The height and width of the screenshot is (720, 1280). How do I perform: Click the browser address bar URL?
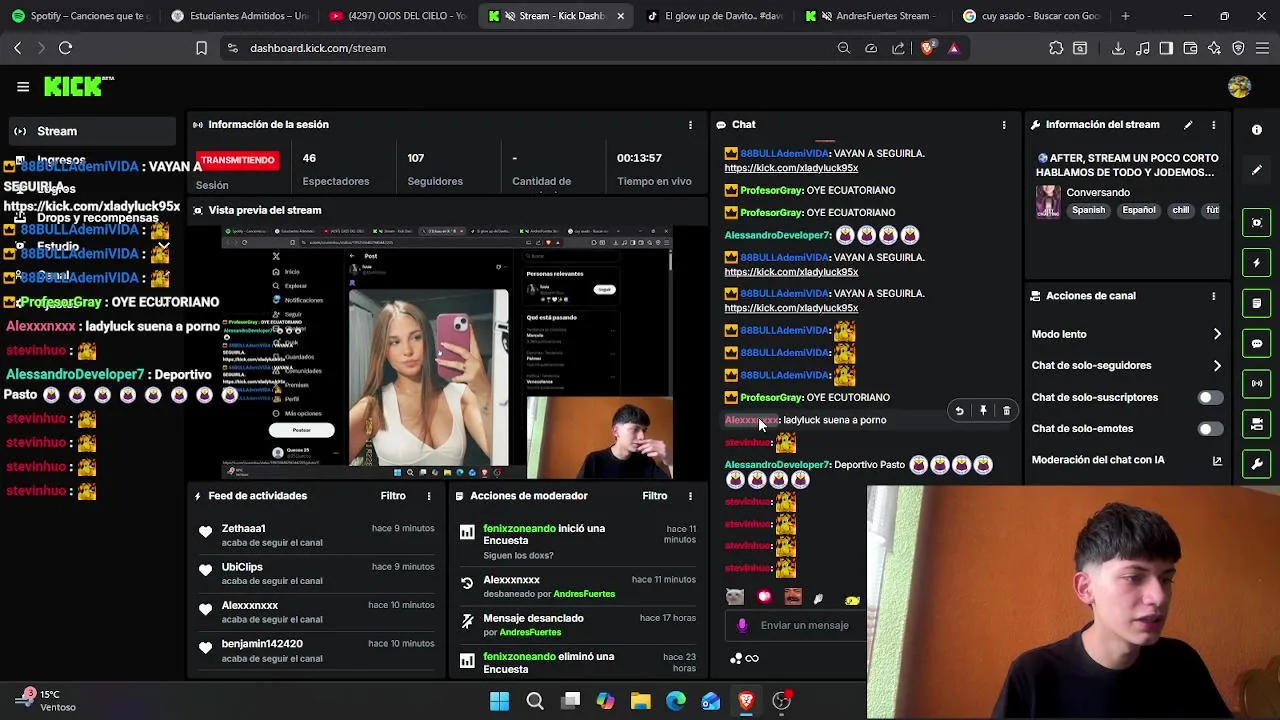318,48
